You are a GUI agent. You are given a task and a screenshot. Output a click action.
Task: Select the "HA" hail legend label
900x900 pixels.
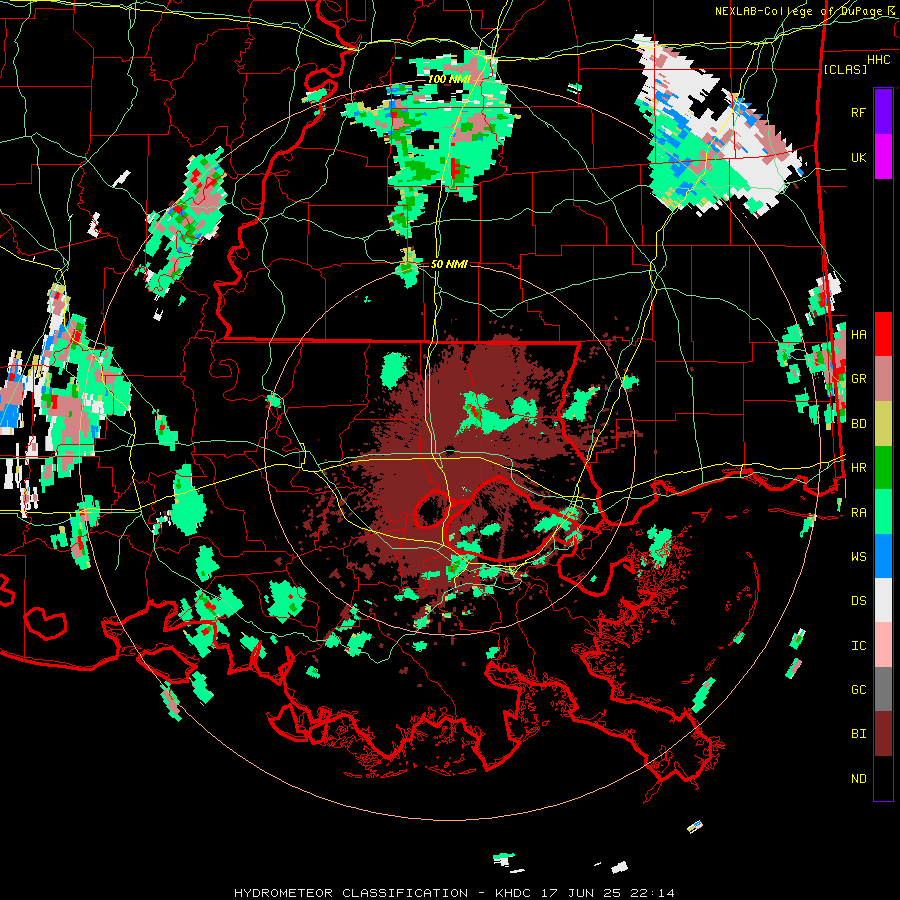point(859,335)
